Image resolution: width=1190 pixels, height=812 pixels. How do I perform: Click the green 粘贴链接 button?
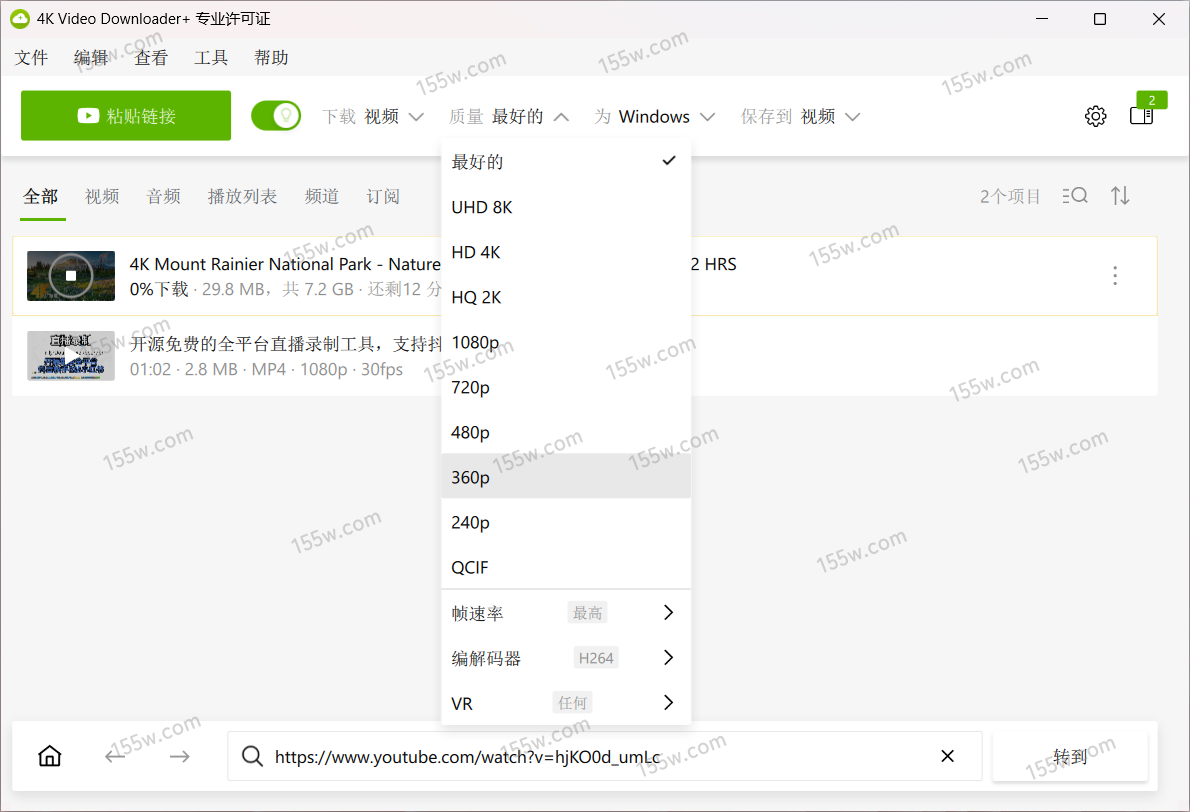[x=126, y=116]
